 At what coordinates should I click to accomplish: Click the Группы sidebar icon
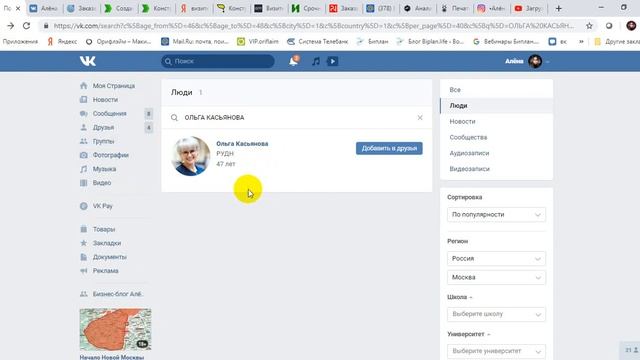point(84,141)
